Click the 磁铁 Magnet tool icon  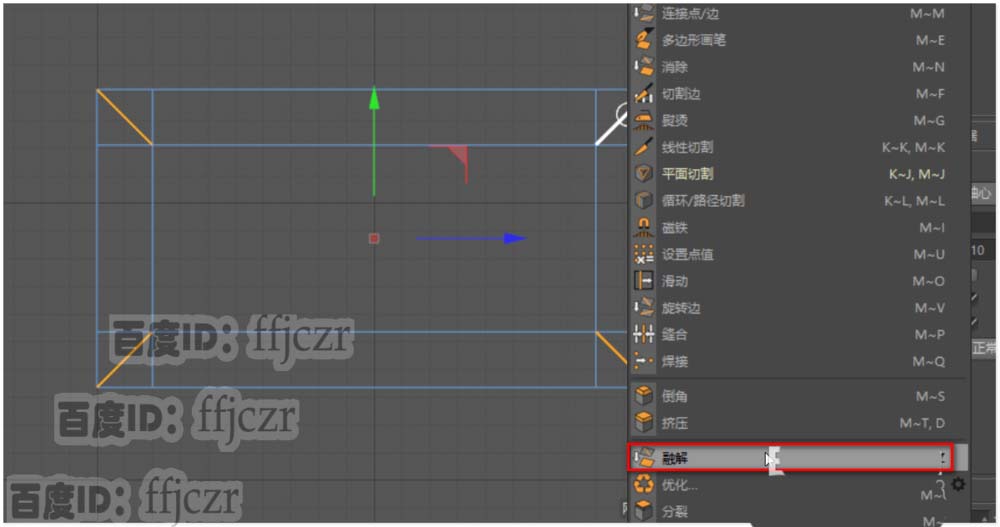(643, 227)
